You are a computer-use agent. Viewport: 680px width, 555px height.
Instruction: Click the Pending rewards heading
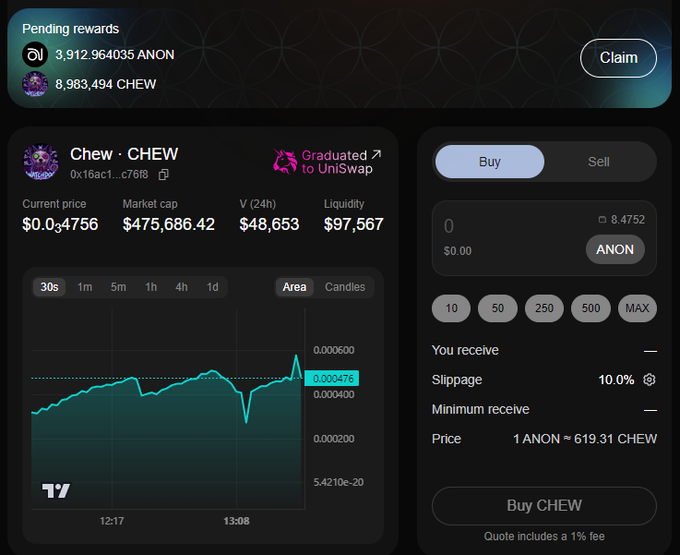coord(71,29)
